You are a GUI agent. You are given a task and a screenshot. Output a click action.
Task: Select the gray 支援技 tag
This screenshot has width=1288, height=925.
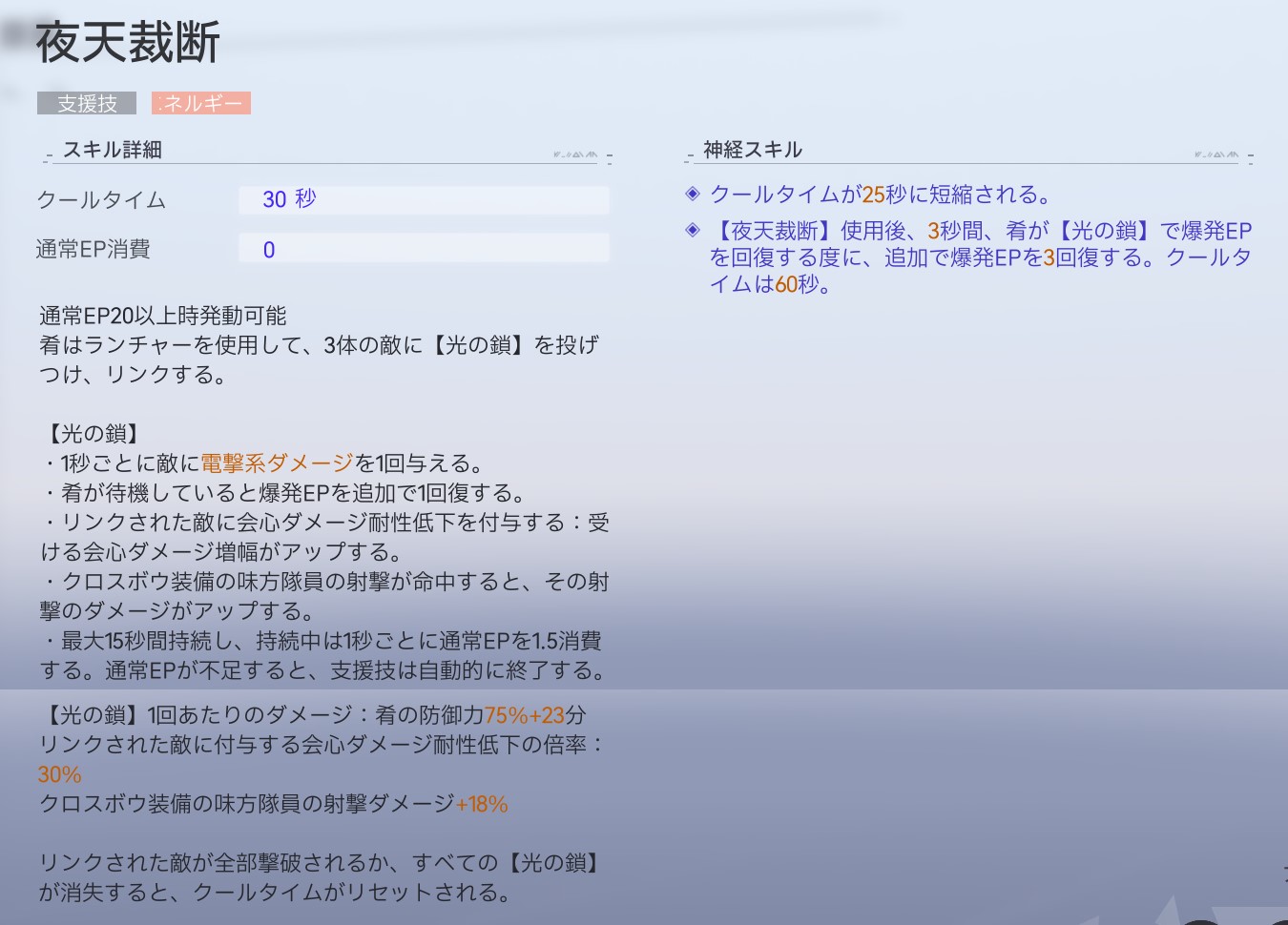coord(87,103)
